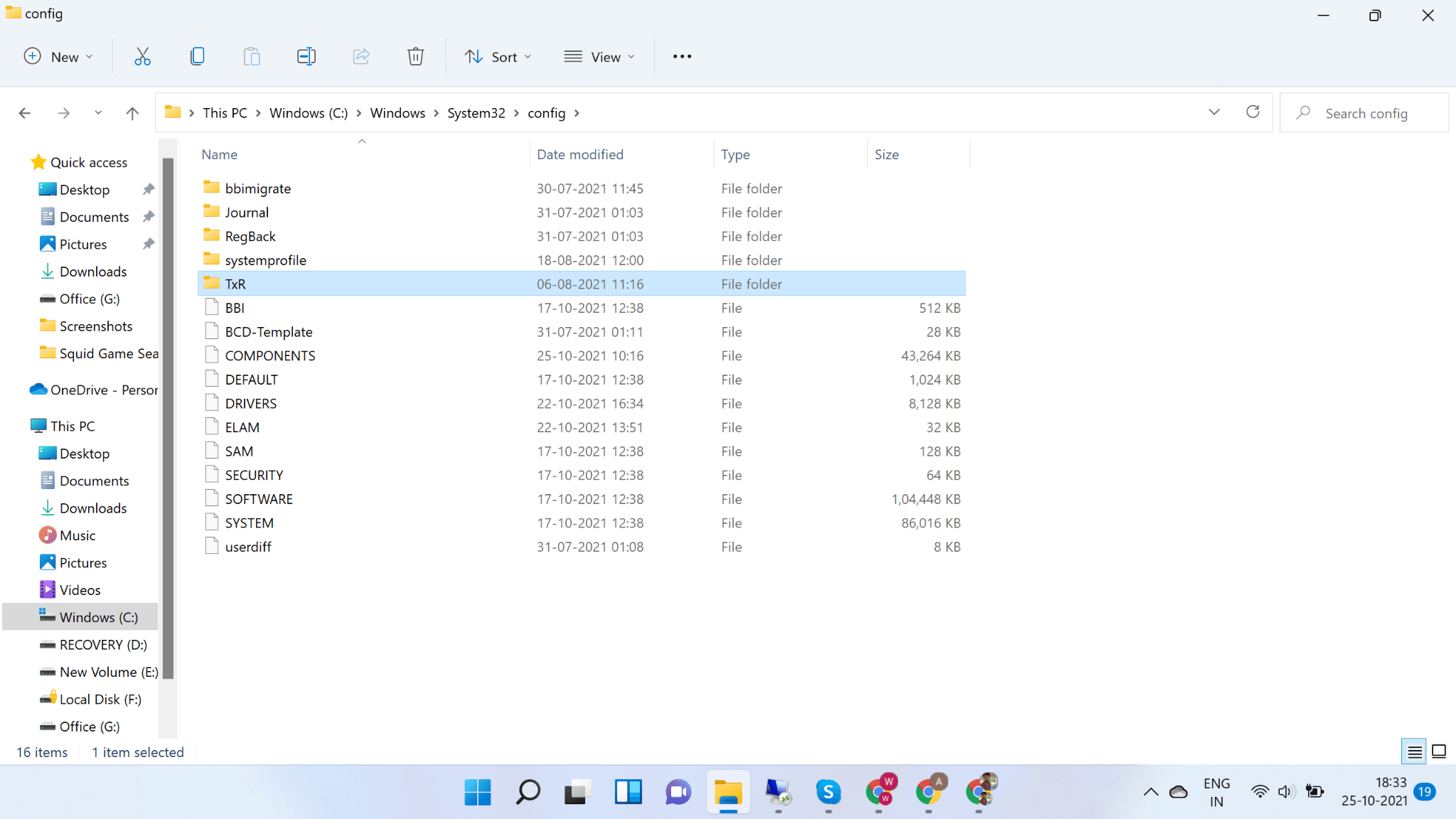Refresh the config folder view
The image size is (1456, 819).
[x=1253, y=112]
